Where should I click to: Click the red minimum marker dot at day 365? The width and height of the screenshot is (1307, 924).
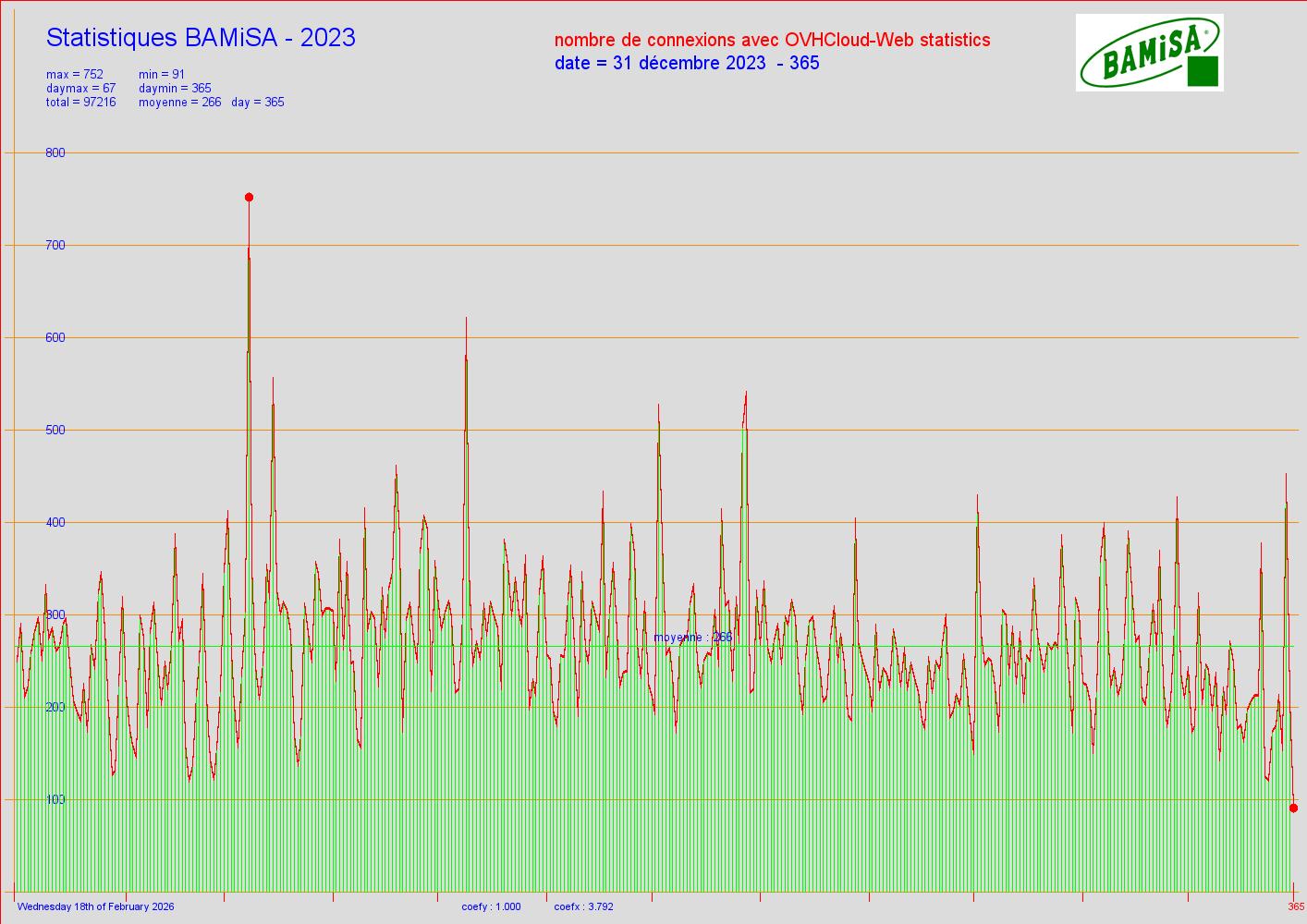click(1293, 808)
